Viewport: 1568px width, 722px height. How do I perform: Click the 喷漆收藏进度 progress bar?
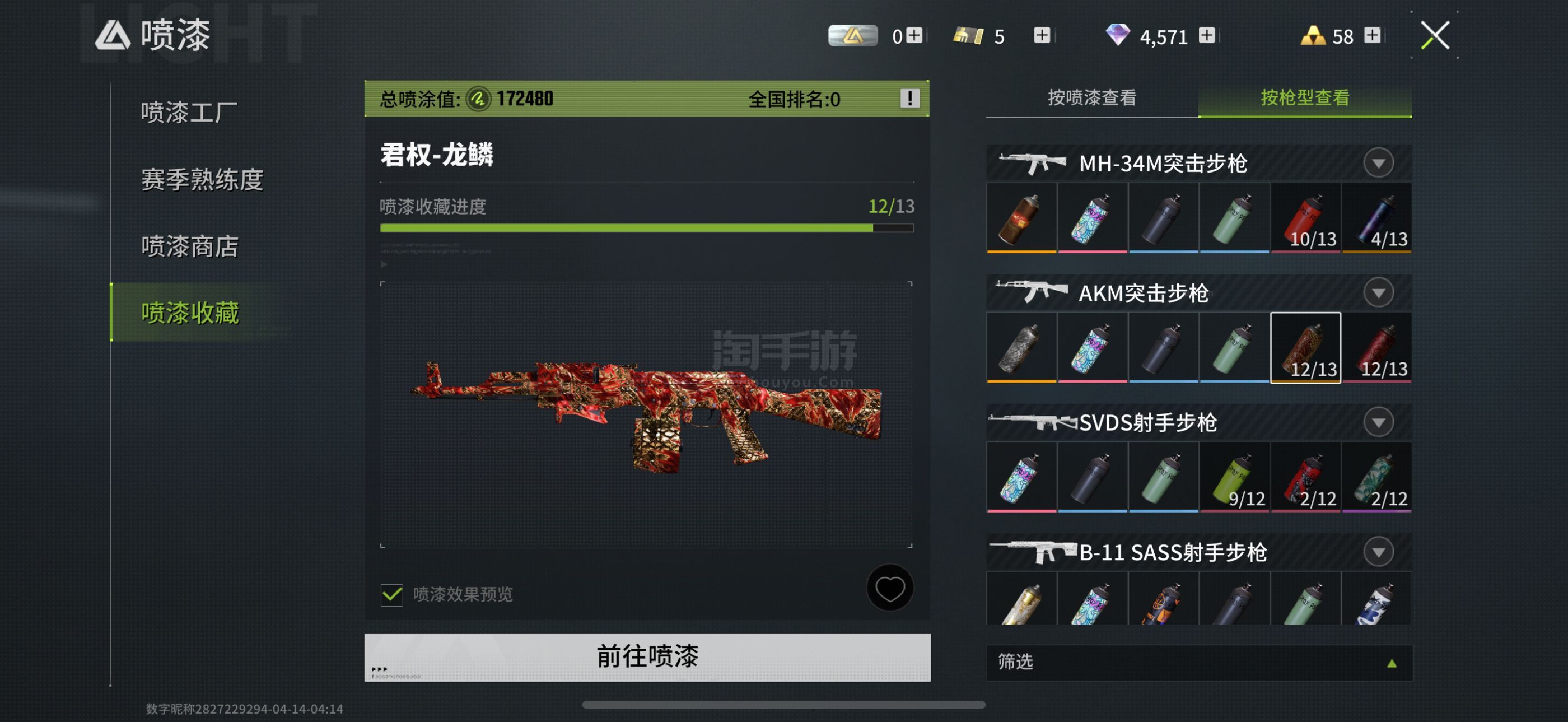pos(646,227)
